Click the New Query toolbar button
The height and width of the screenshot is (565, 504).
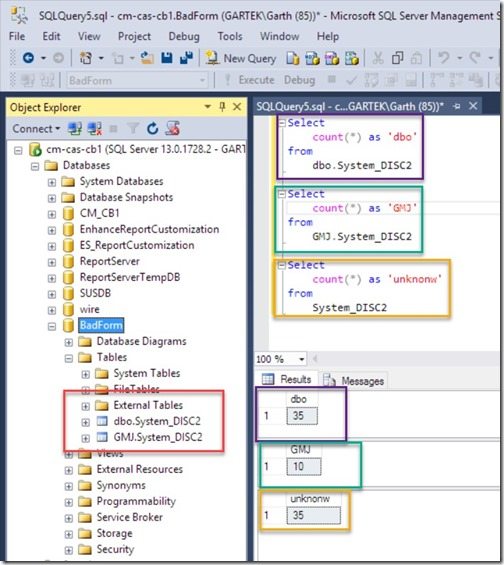click(241, 58)
